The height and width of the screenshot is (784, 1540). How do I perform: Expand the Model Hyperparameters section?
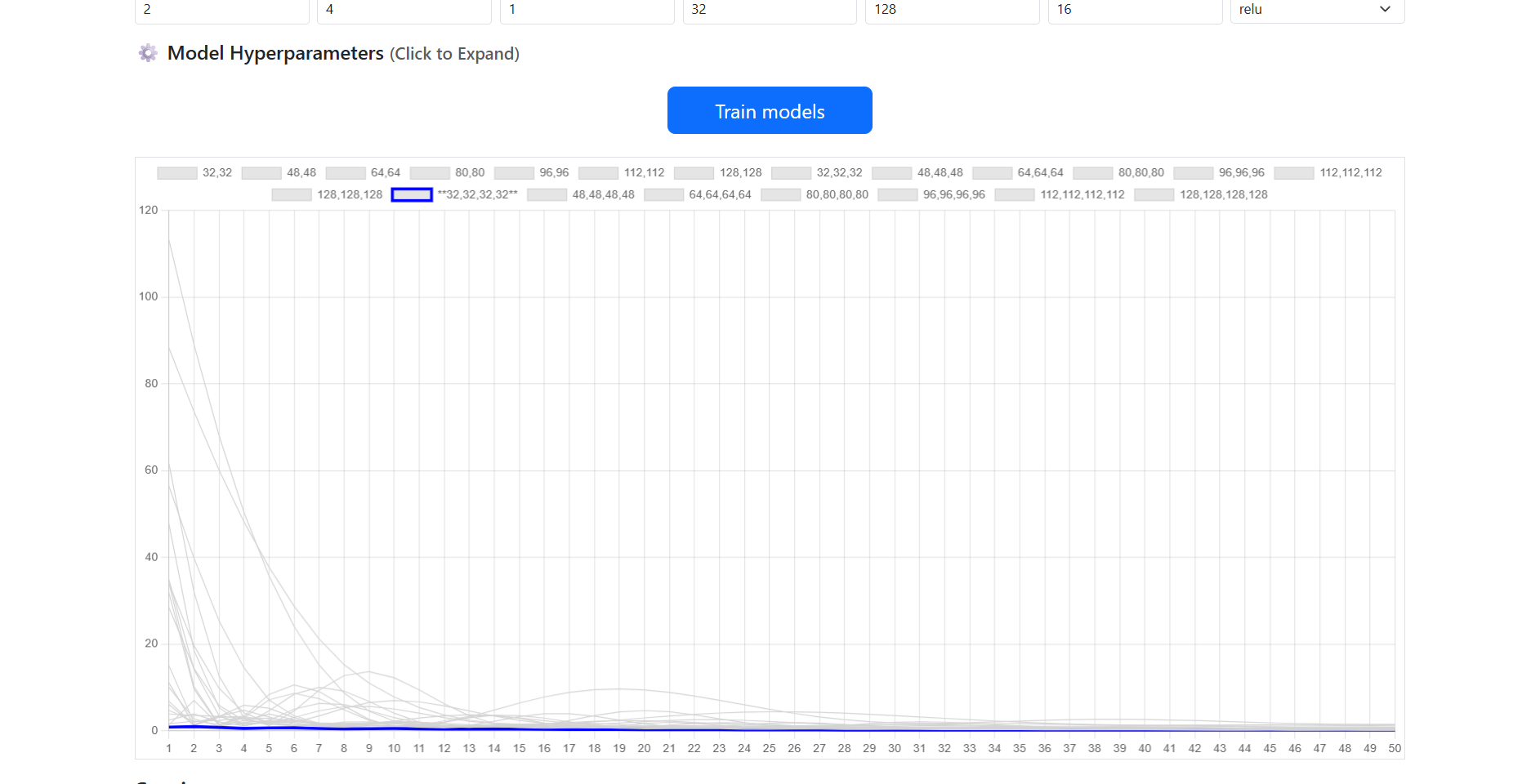343,53
